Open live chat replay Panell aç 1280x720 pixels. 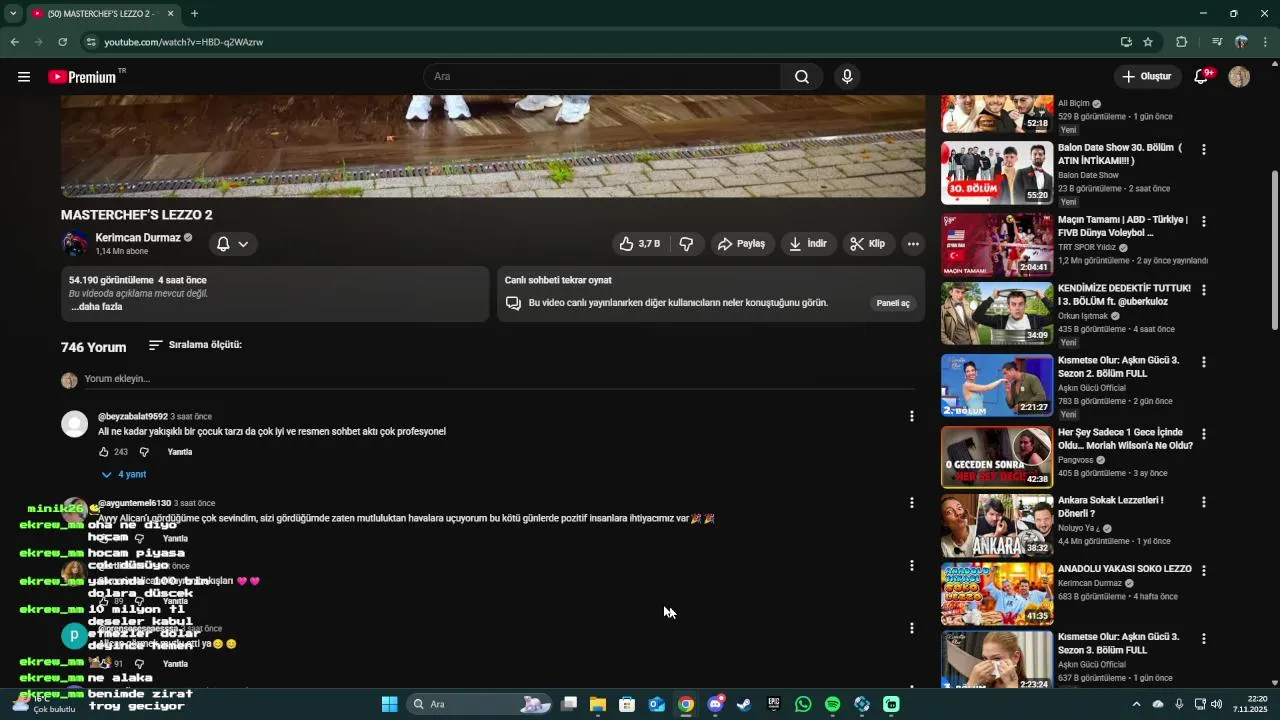pos(893,303)
